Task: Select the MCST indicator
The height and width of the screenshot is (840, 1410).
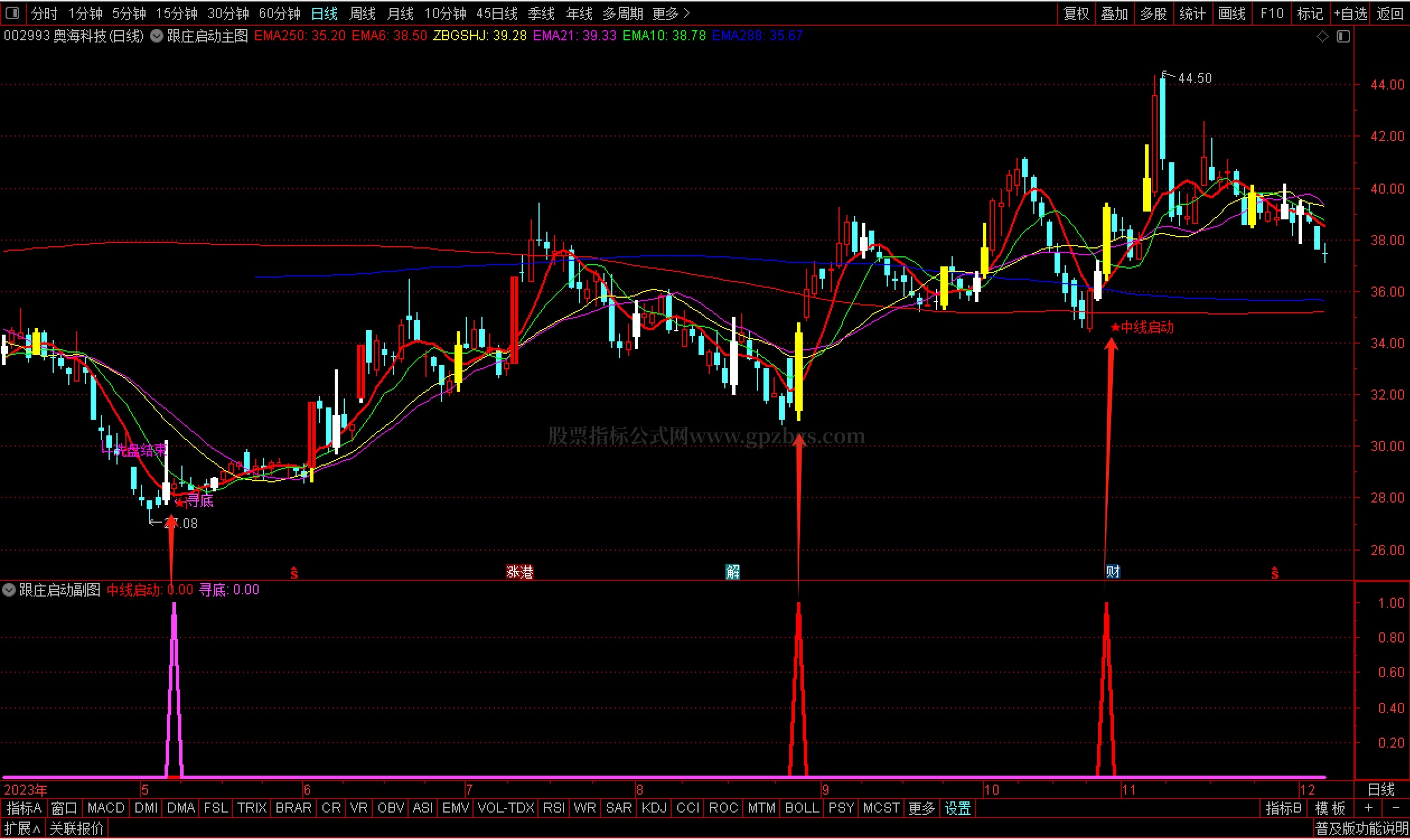Action: (x=880, y=809)
